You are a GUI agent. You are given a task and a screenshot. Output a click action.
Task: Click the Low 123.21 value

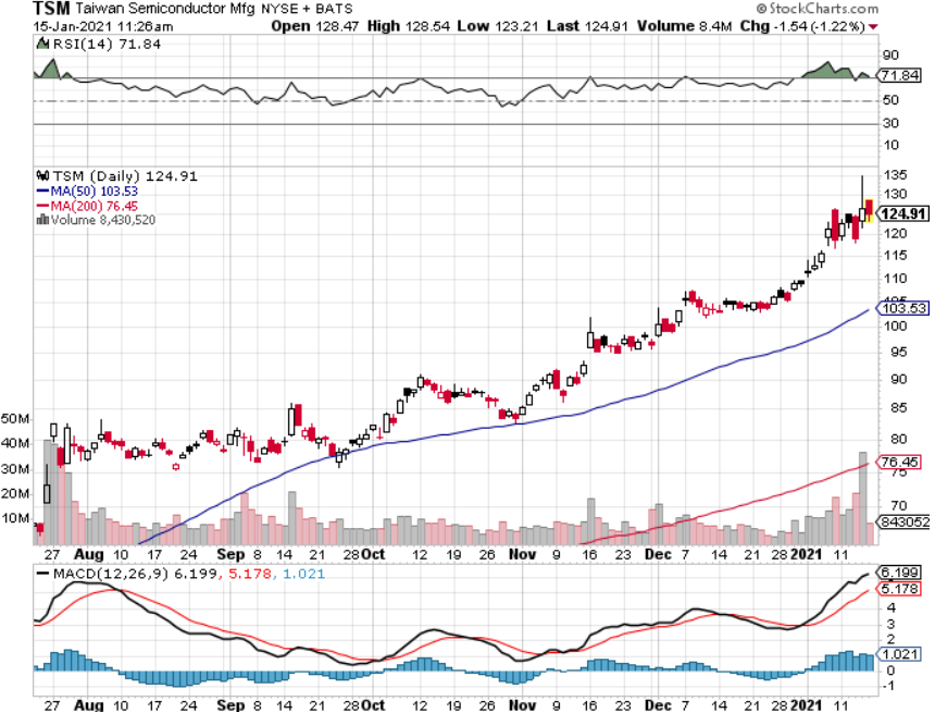(x=497, y=27)
